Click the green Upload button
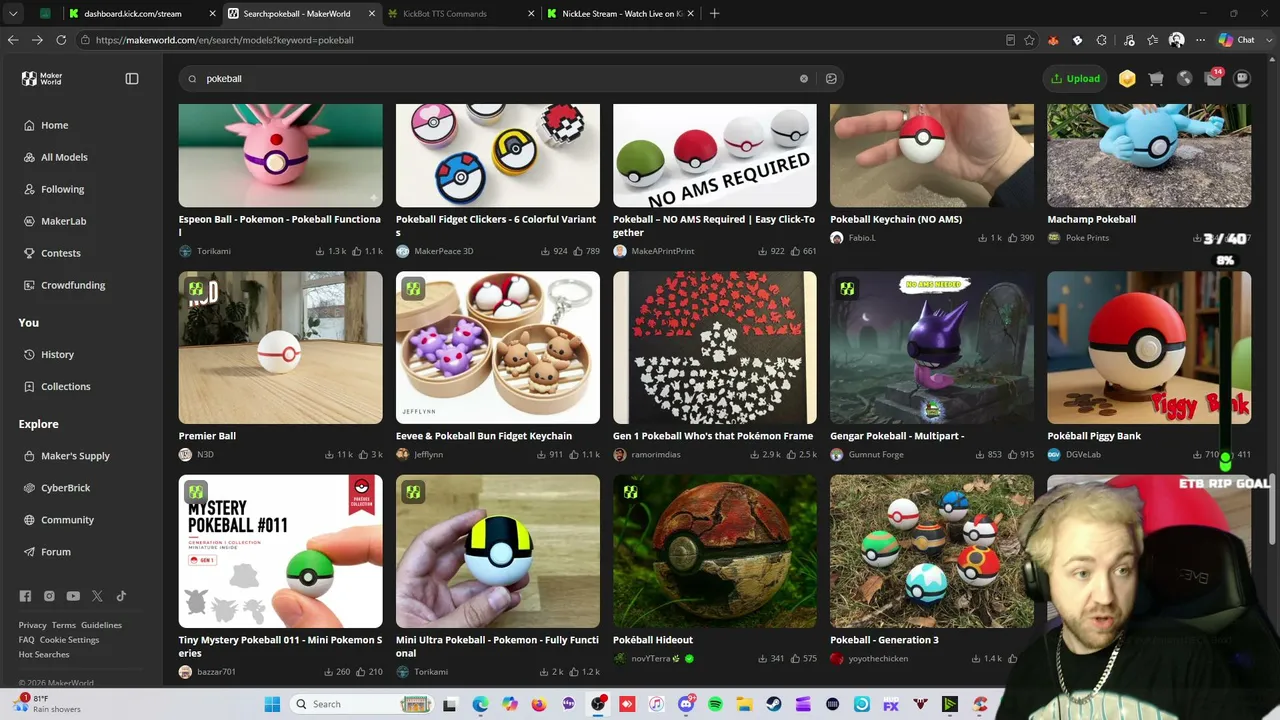 pyautogui.click(x=1075, y=78)
